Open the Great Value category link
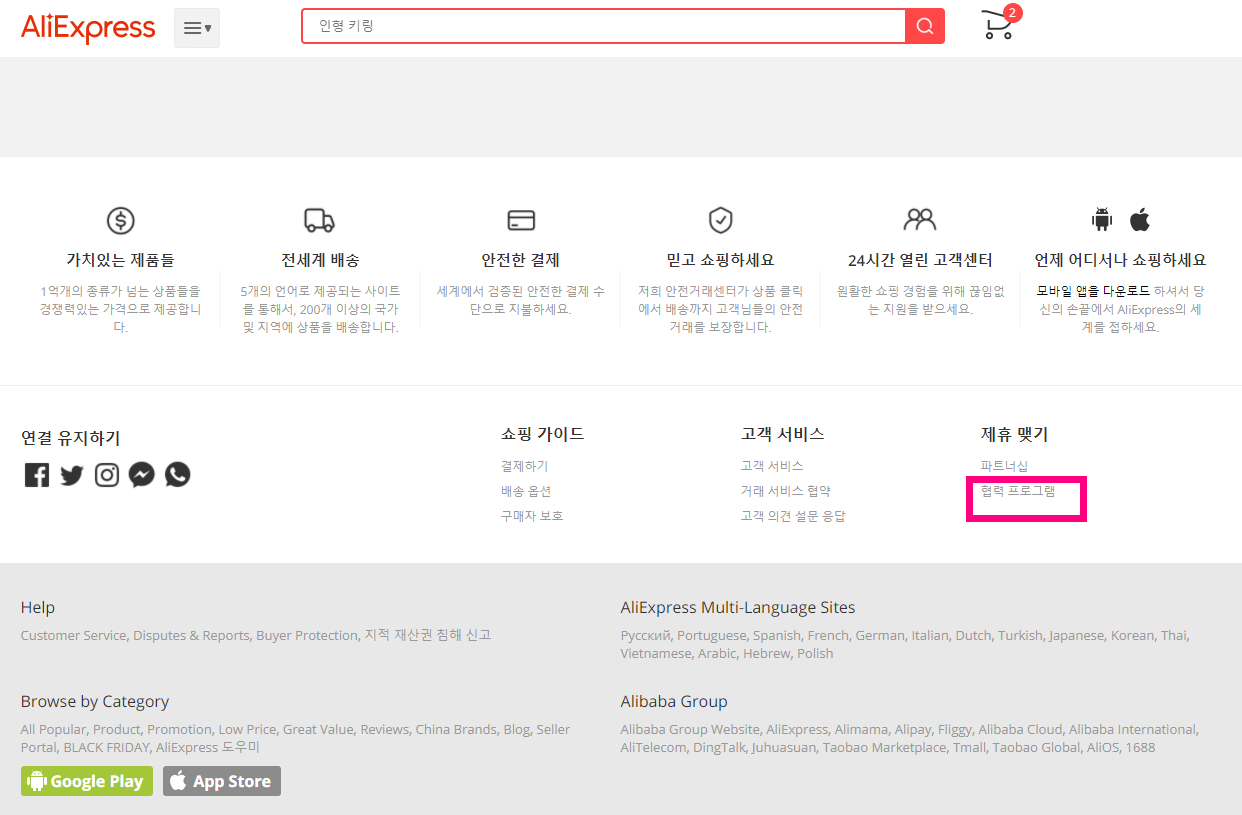This screenshot has height=815, width=1242. point(317,729)
